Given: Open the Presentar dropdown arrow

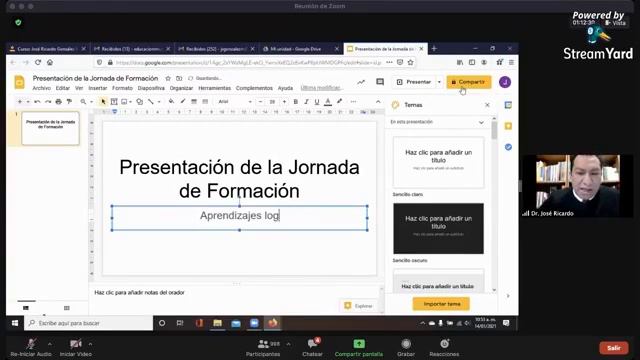Looking at the screenshot, I should point(439,82).
